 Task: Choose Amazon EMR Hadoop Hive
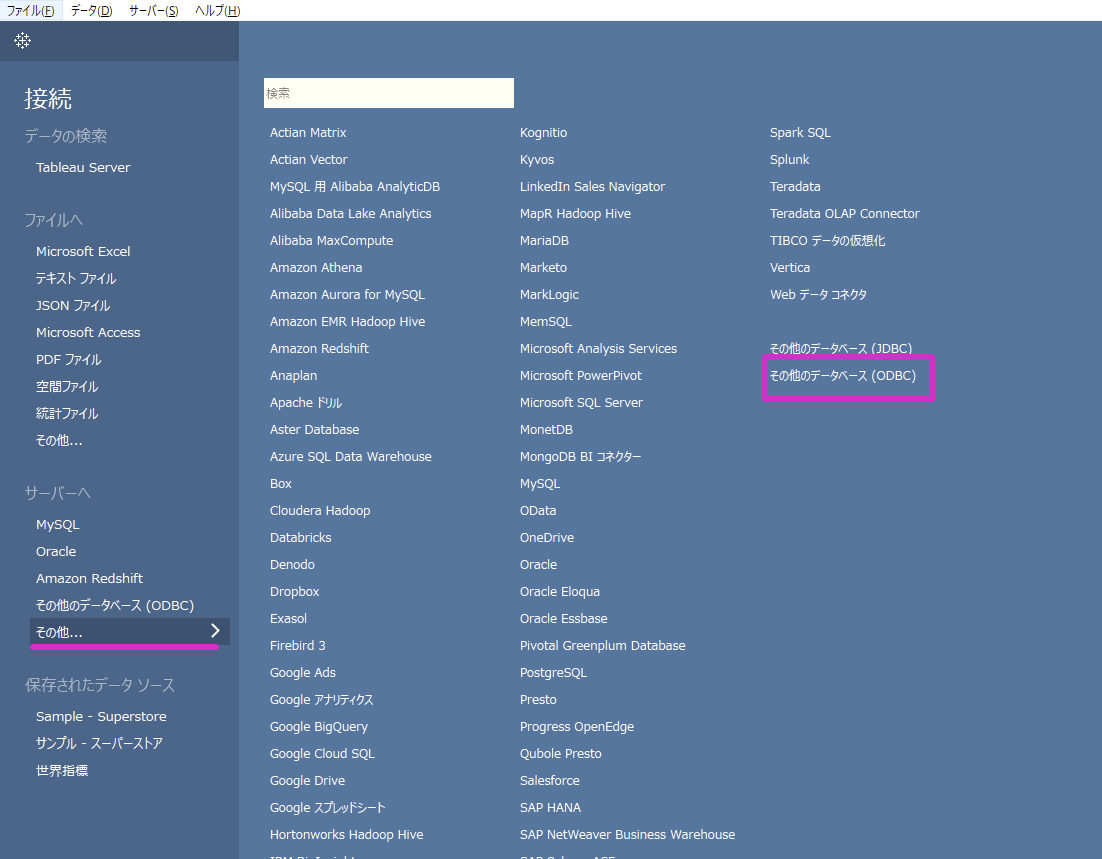(347, 322)
